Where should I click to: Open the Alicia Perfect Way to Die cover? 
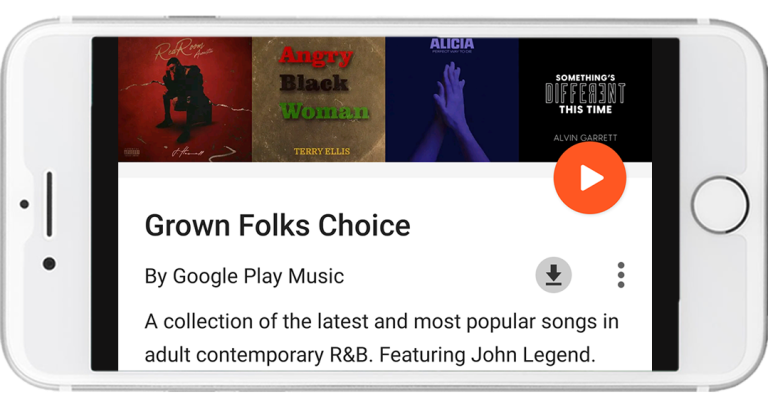pyautogui.click(x=452, y=99)
